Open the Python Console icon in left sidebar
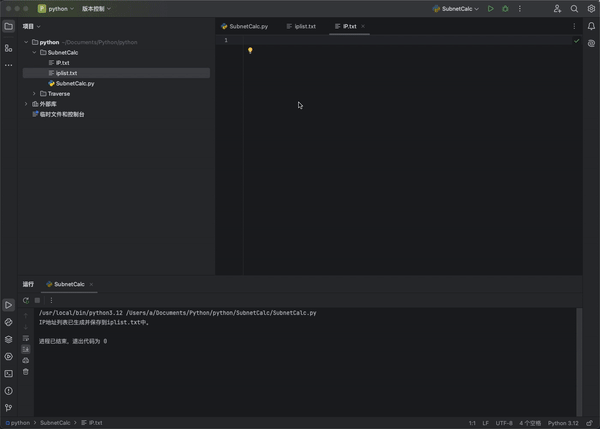The width and height of the screenshot is (600, 429). pyautogui.click(x=8, y=357)
